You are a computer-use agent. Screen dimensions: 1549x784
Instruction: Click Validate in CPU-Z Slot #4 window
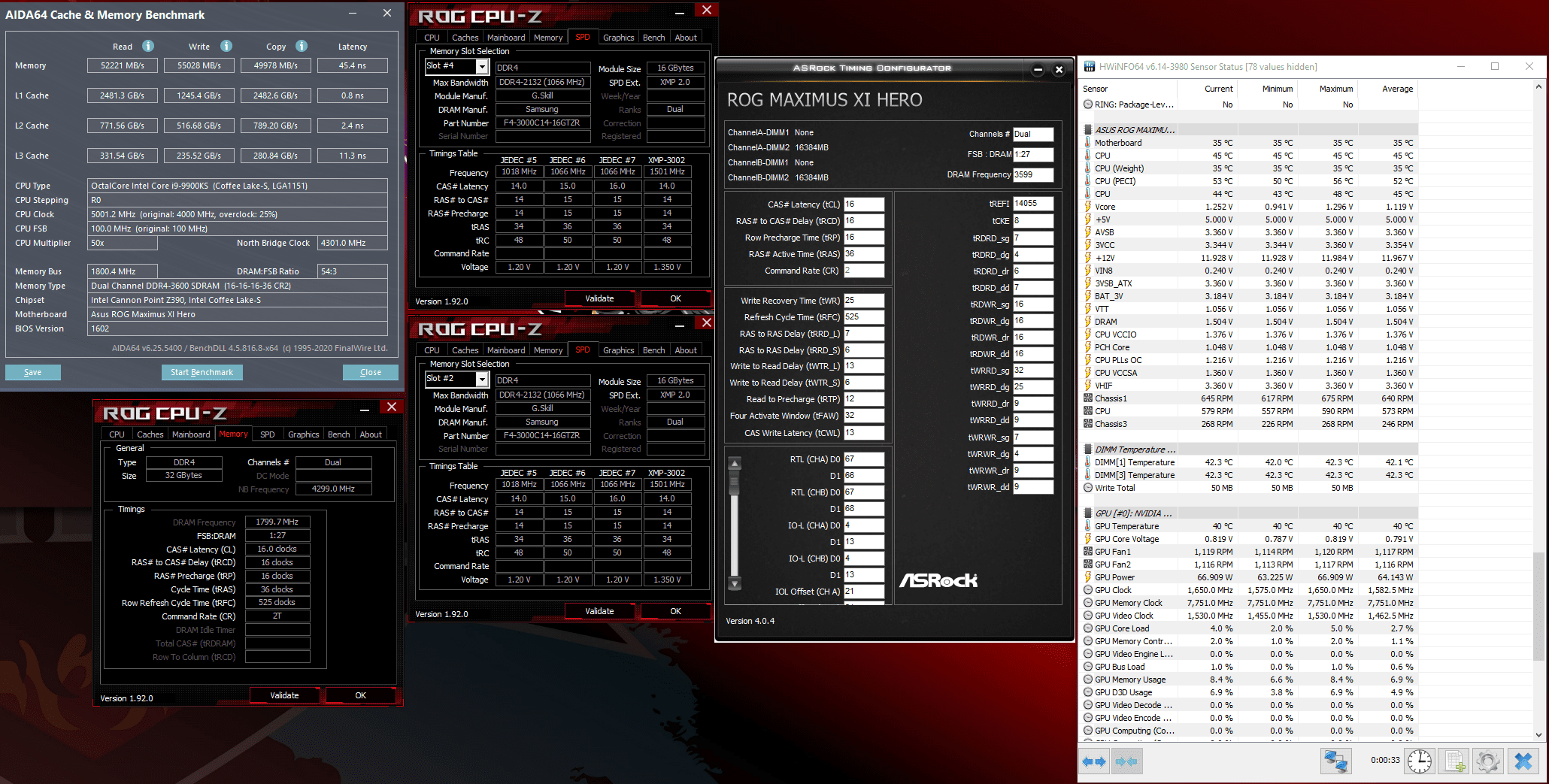click(599, 298)
